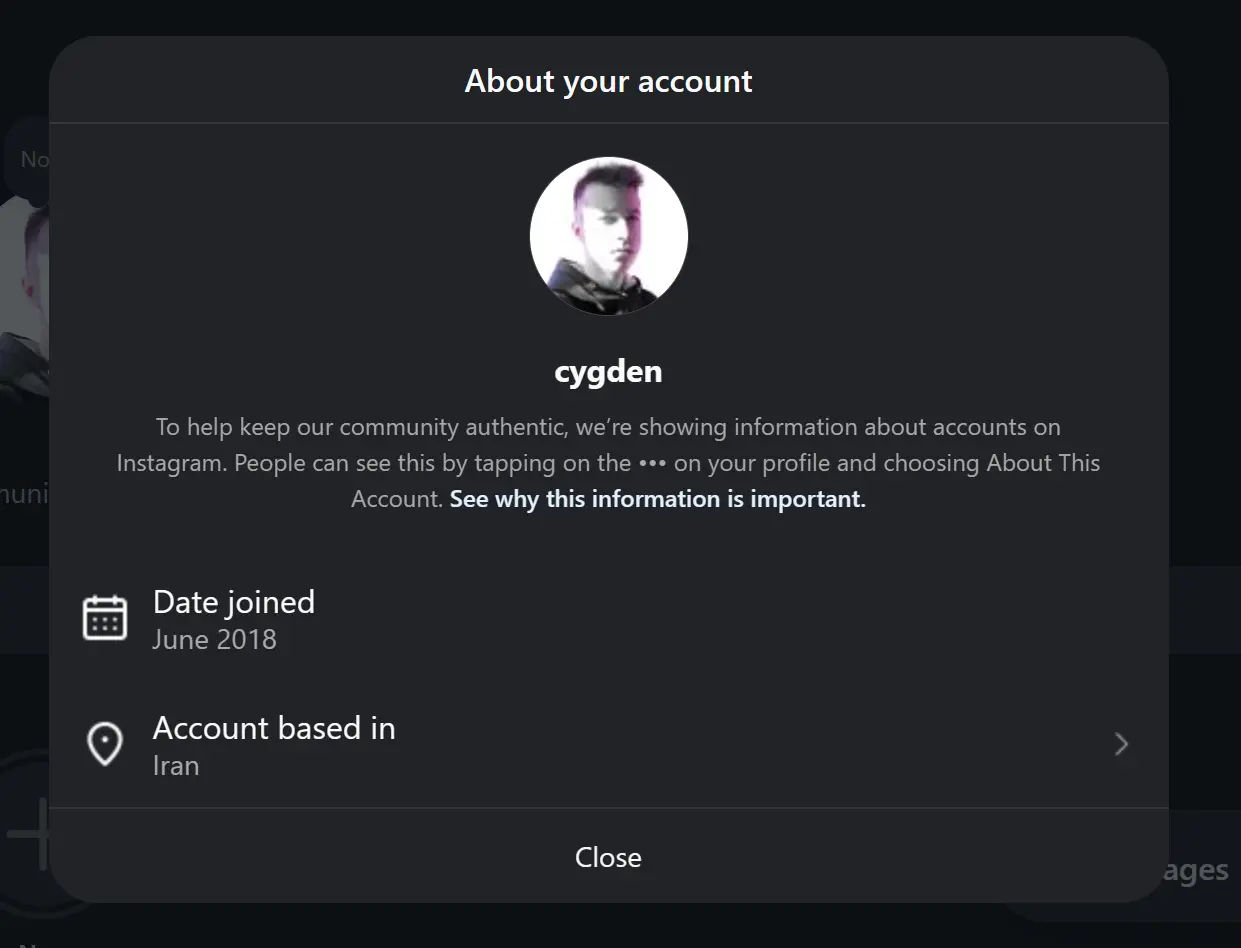Click the "June 2018" join date

(214, 640)
